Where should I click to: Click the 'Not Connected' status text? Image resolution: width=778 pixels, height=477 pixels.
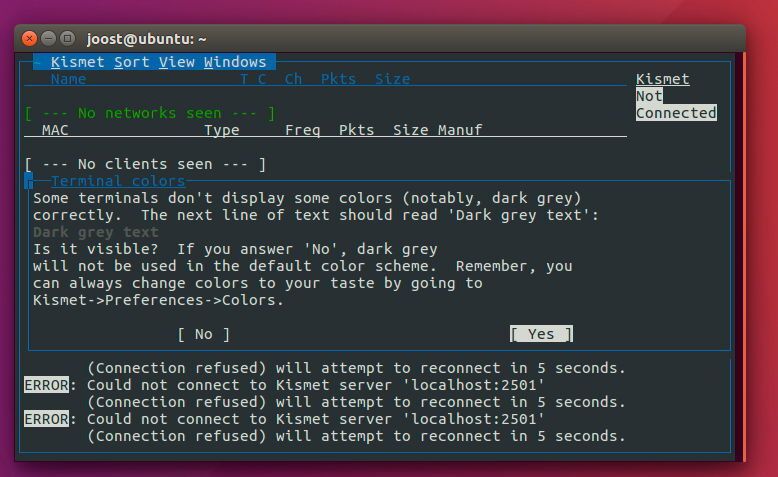click(x=676, y=104)
